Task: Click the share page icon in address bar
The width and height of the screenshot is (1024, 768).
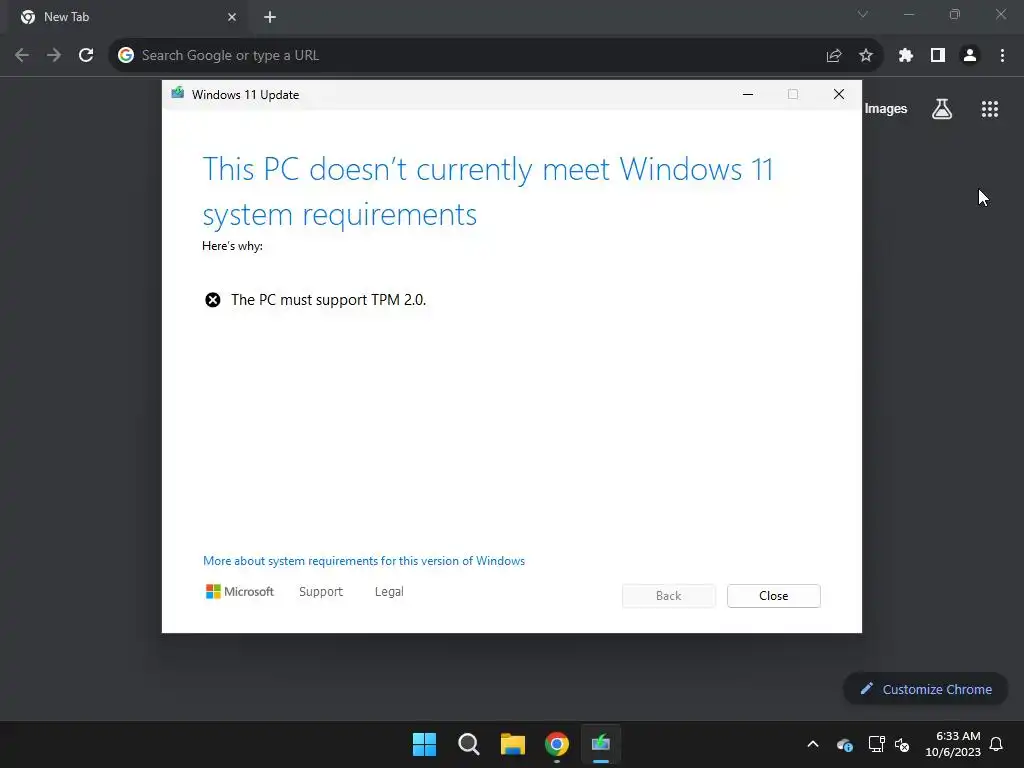Action: 834,56
